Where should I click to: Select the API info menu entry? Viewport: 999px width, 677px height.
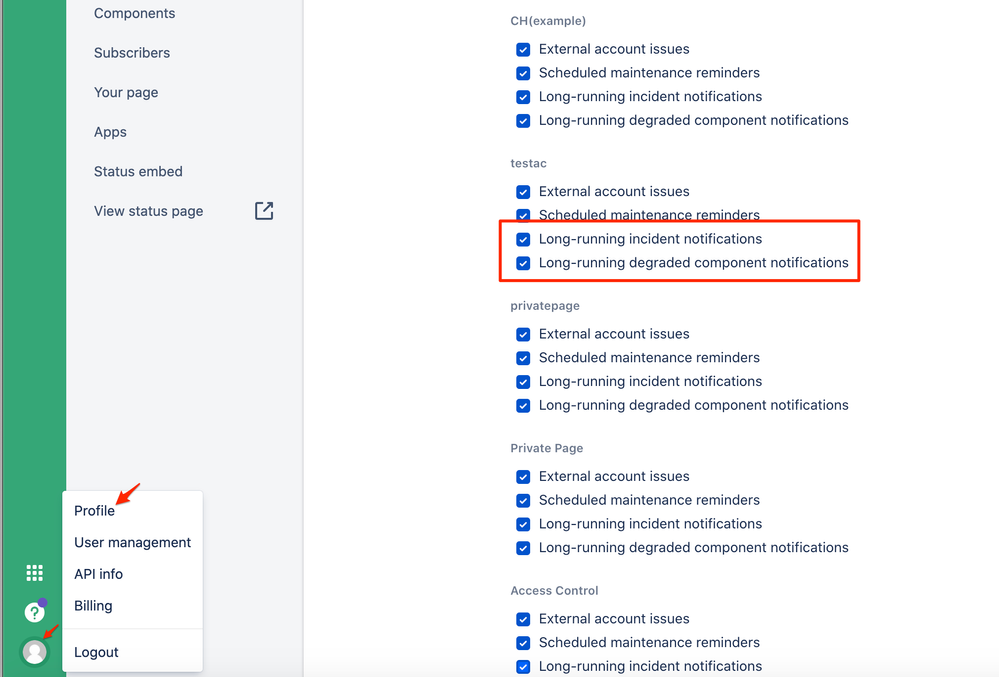[x=98, y=574]
